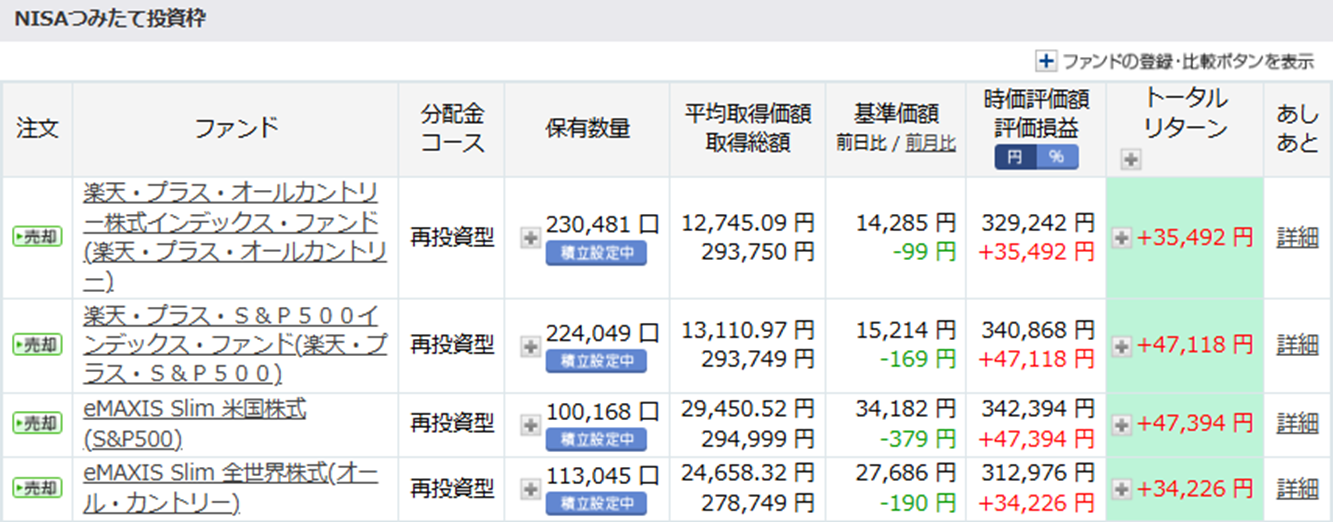Expand plus icon under トータルリターン header
The height and width of the screenshot is (522, 1333).
pyautogui.click(x=1129, y=158)
